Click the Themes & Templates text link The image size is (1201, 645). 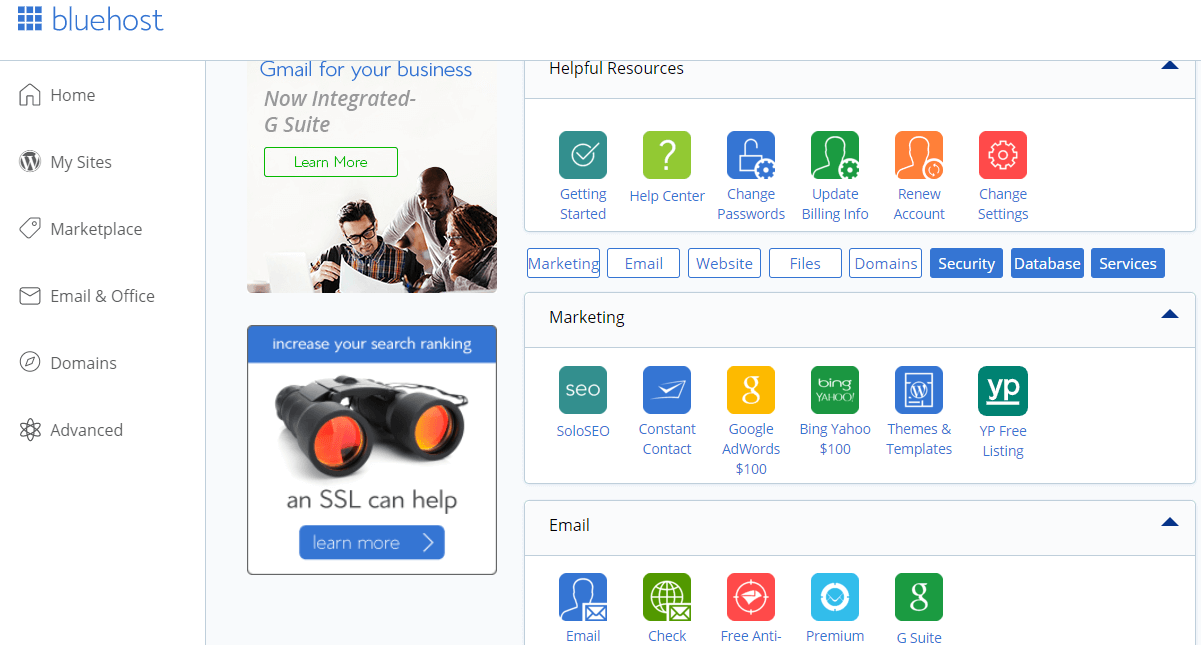919,439
